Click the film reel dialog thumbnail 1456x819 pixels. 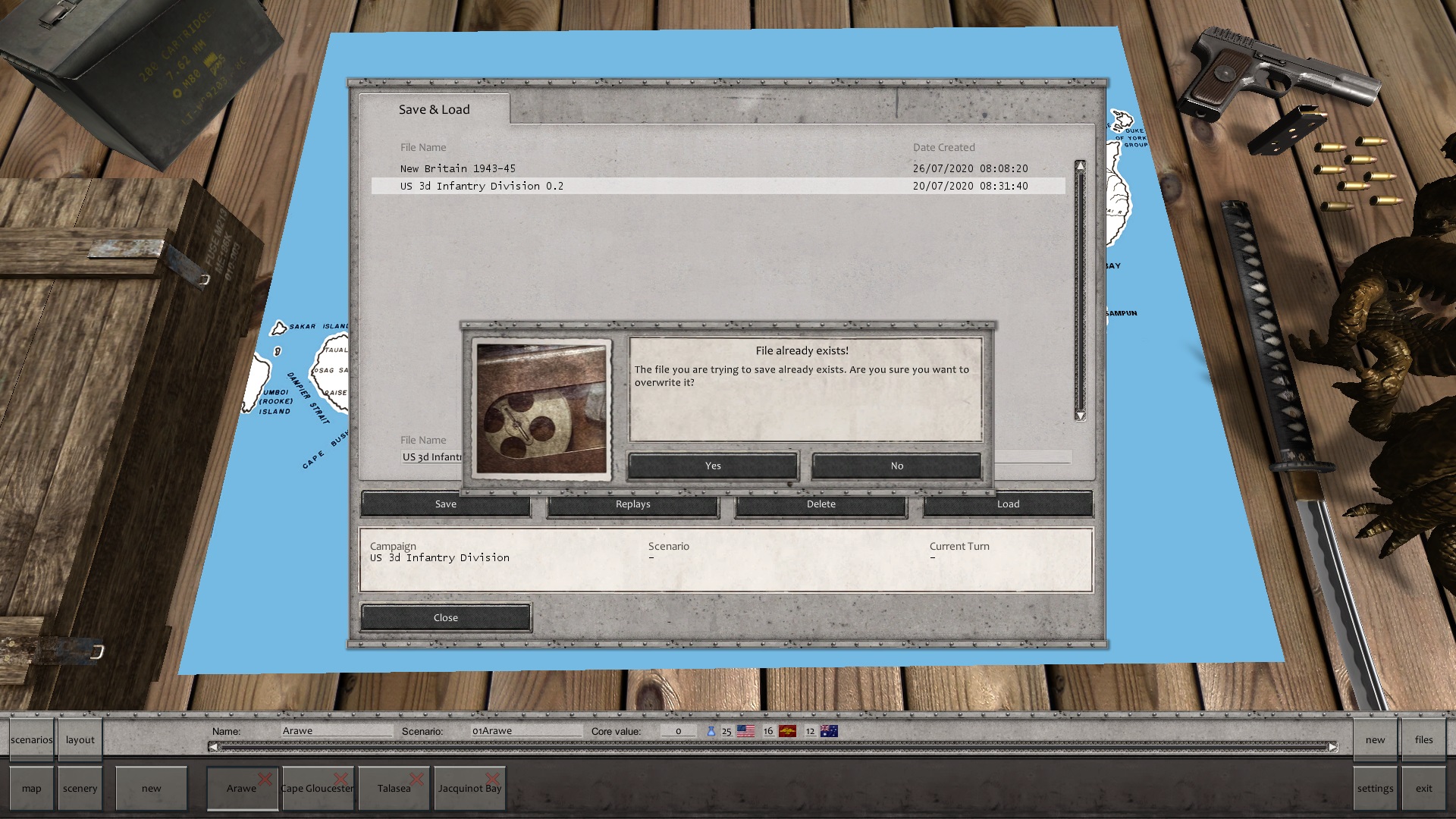(x=541, y=409)
